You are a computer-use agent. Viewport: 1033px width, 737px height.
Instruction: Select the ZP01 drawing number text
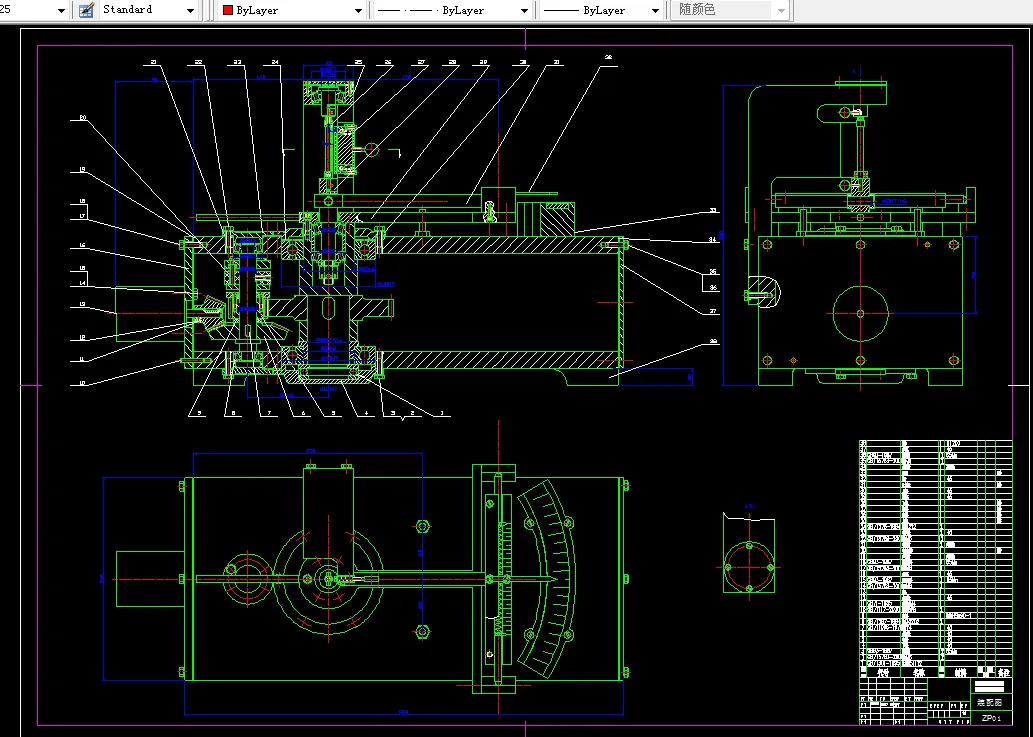point(991,718)
